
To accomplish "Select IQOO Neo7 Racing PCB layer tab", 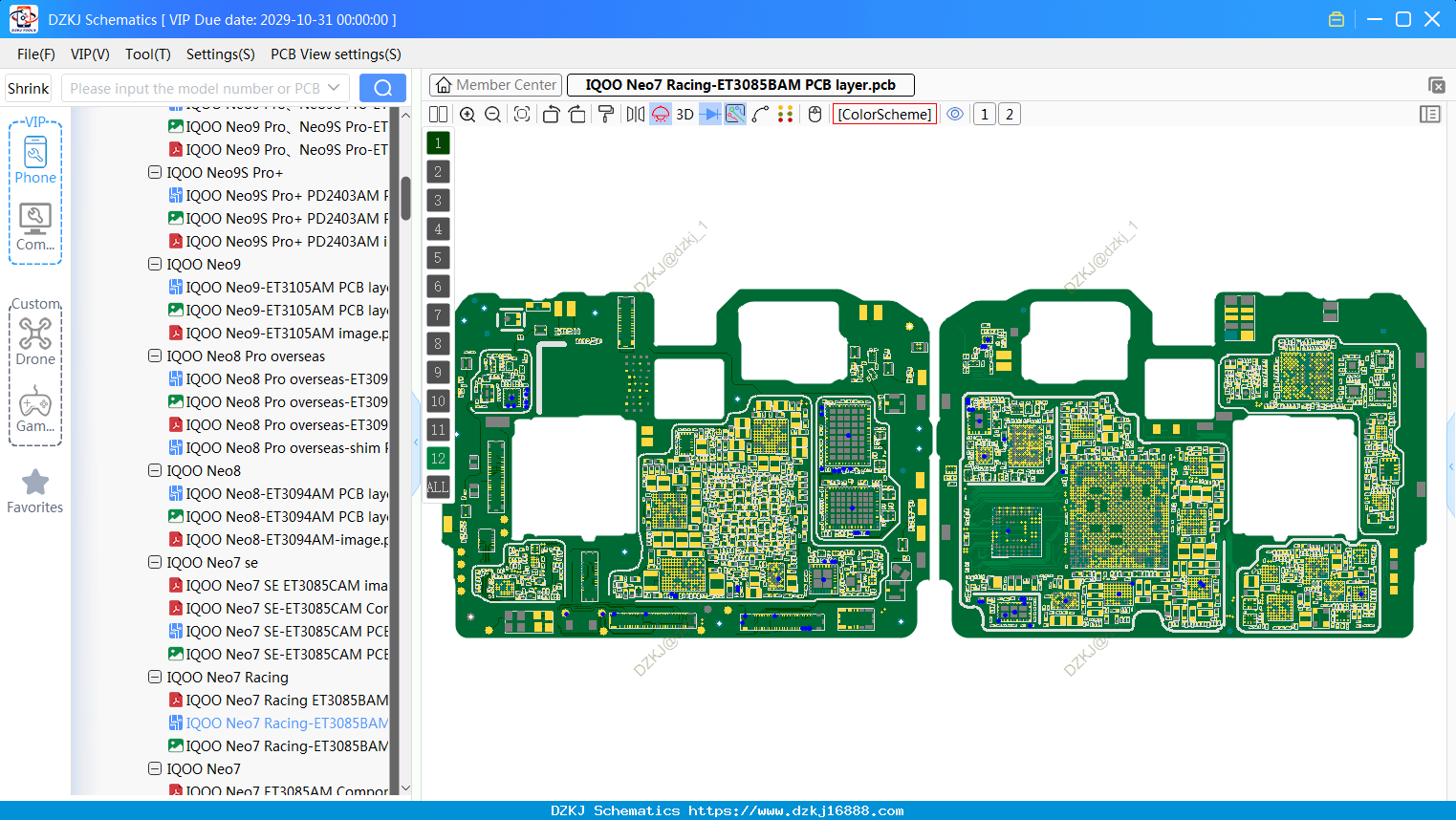I will 741,85.
